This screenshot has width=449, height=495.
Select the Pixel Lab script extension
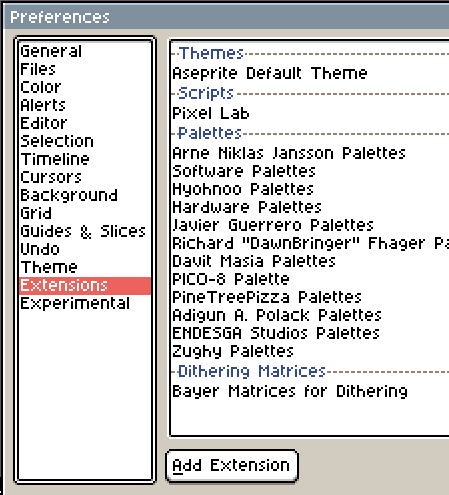point(310,113)
